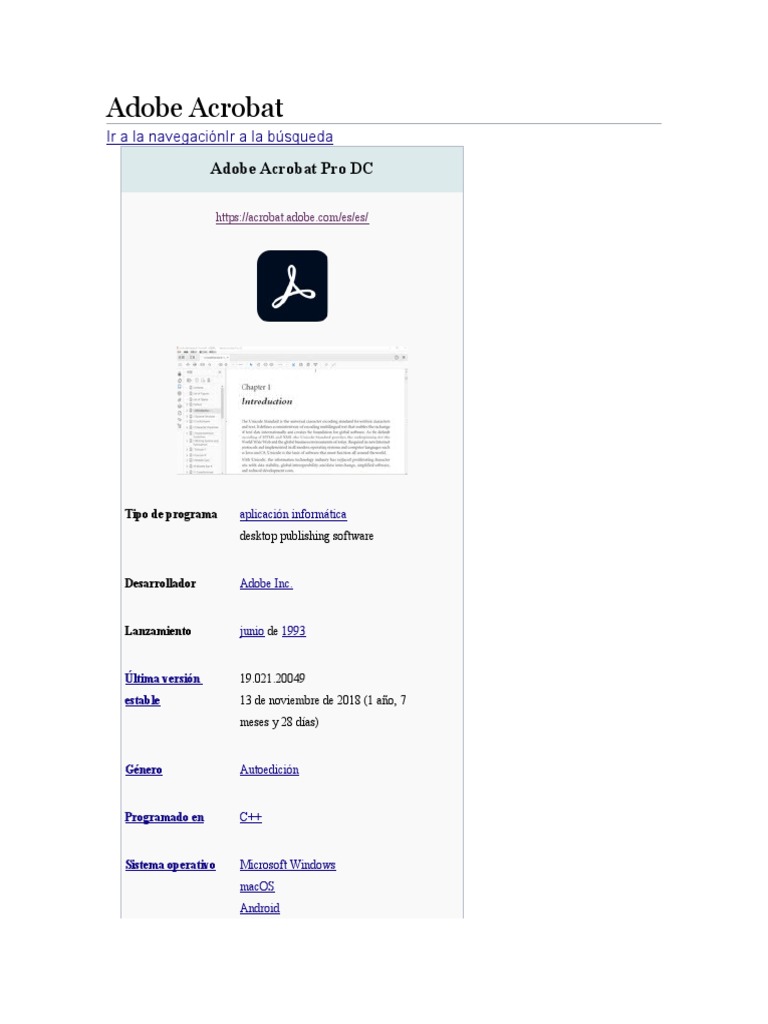Select the 'Adobe Acrobat Pro DC' infobox title
Viewport: 768px width, 1024px height.
pyautogui.click(x=291, y=168)
